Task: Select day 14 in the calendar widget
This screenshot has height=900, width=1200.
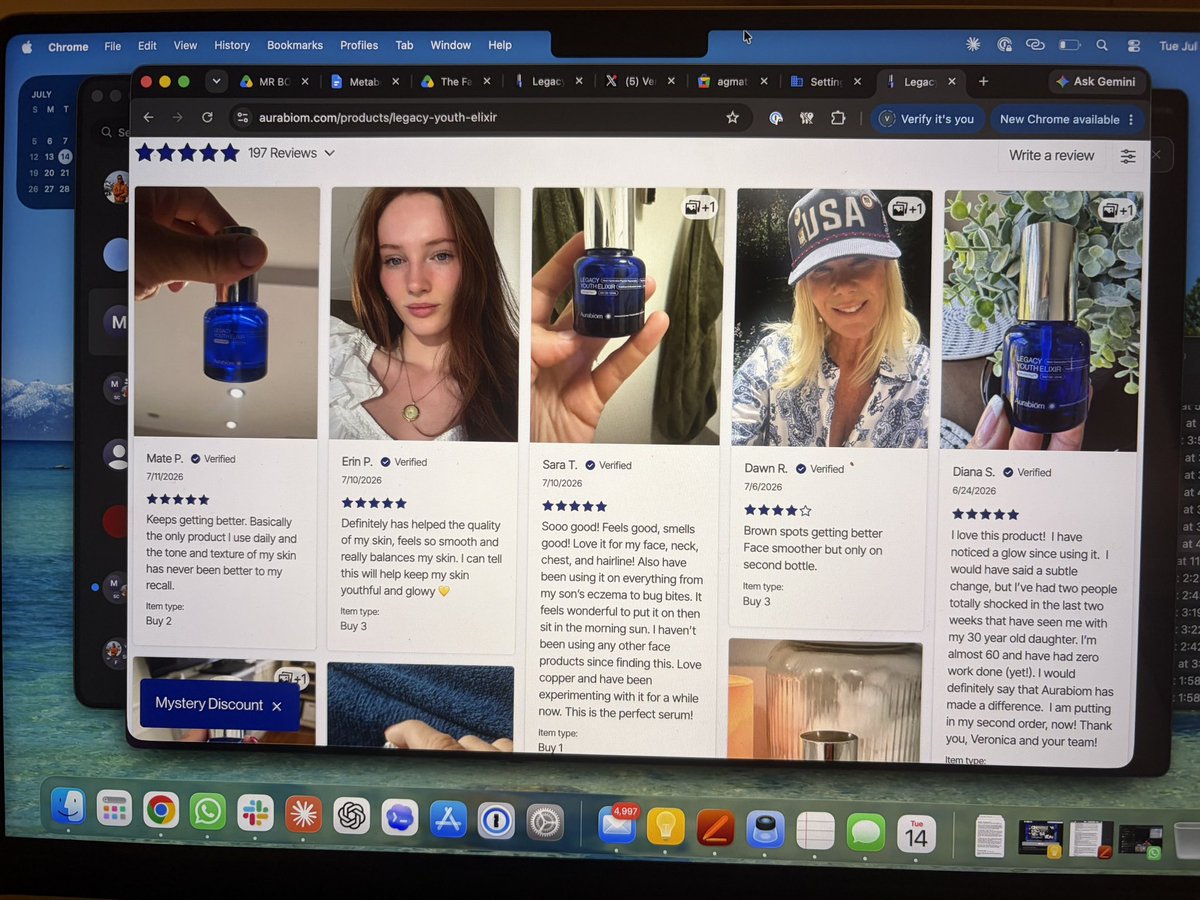Action: pyautogui.click(x=64, y=156)
